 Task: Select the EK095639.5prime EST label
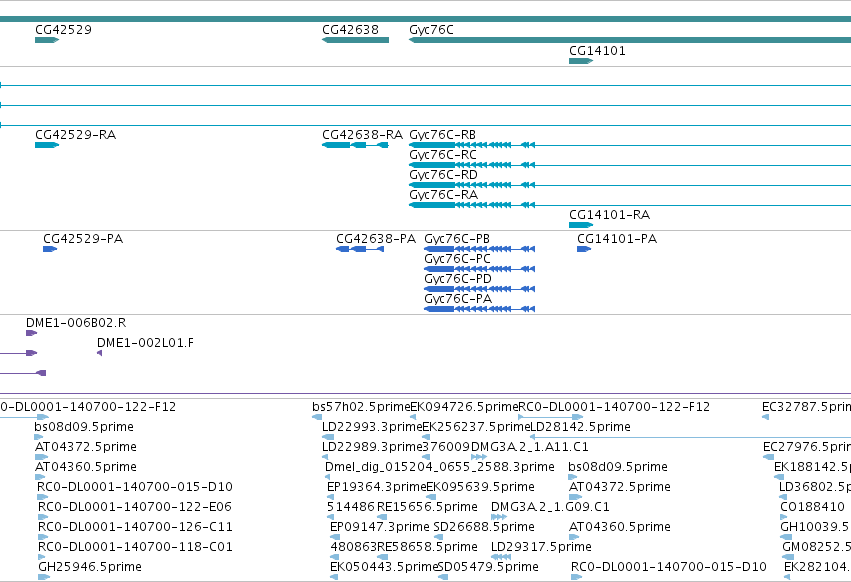pyautogui.click(x=480, y=487)
